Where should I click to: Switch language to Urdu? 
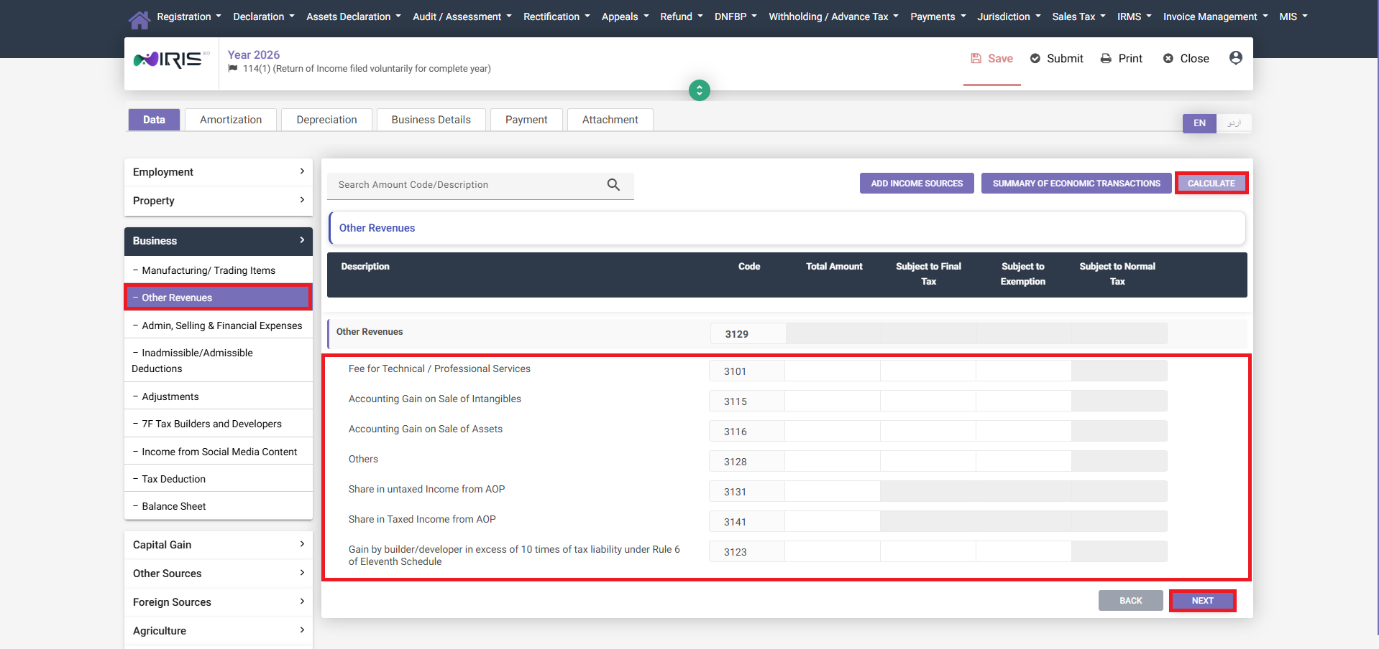1234,123
